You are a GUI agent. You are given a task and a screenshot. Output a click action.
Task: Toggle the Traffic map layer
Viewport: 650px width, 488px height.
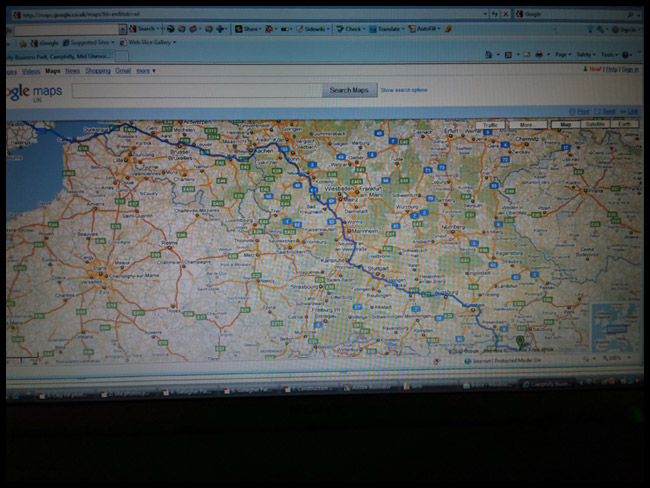pyautogui.click(x=490, y=124)
